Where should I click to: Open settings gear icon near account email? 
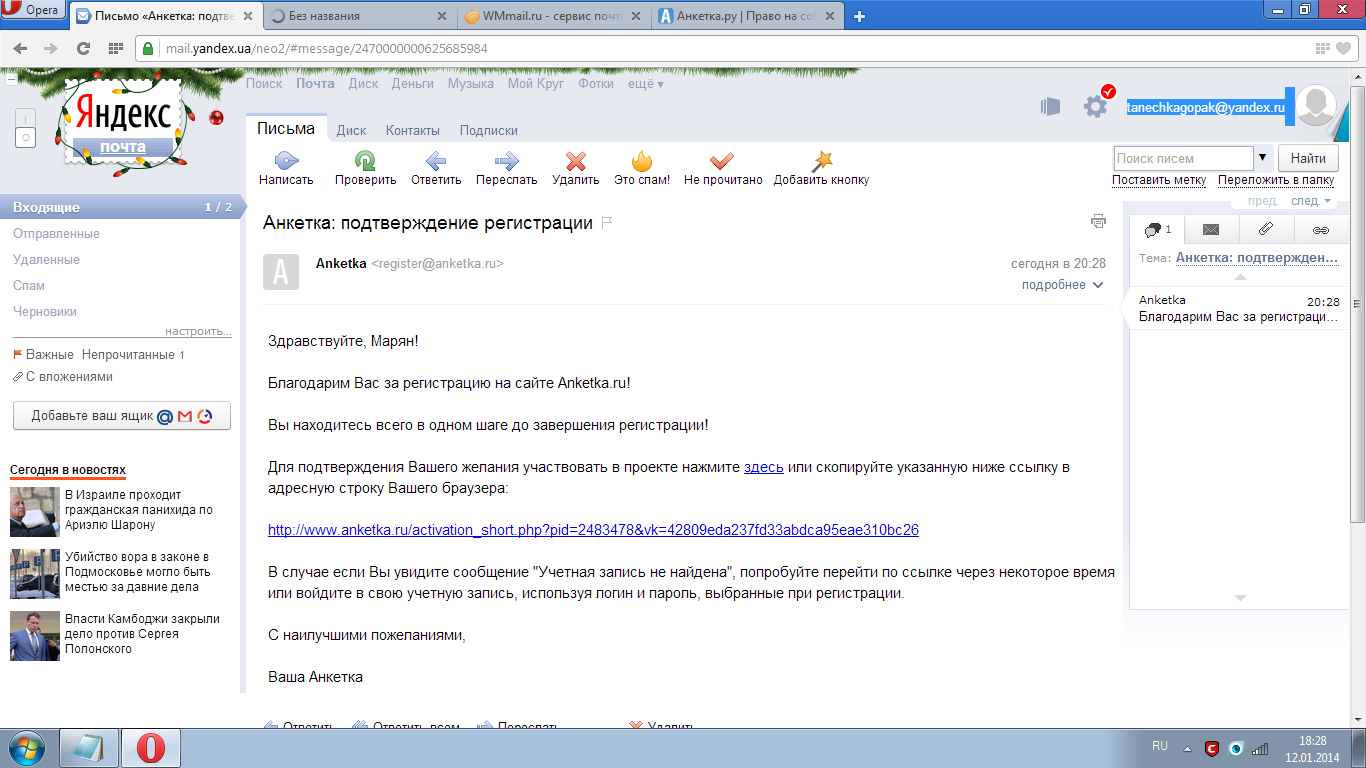coord(1097,105)
